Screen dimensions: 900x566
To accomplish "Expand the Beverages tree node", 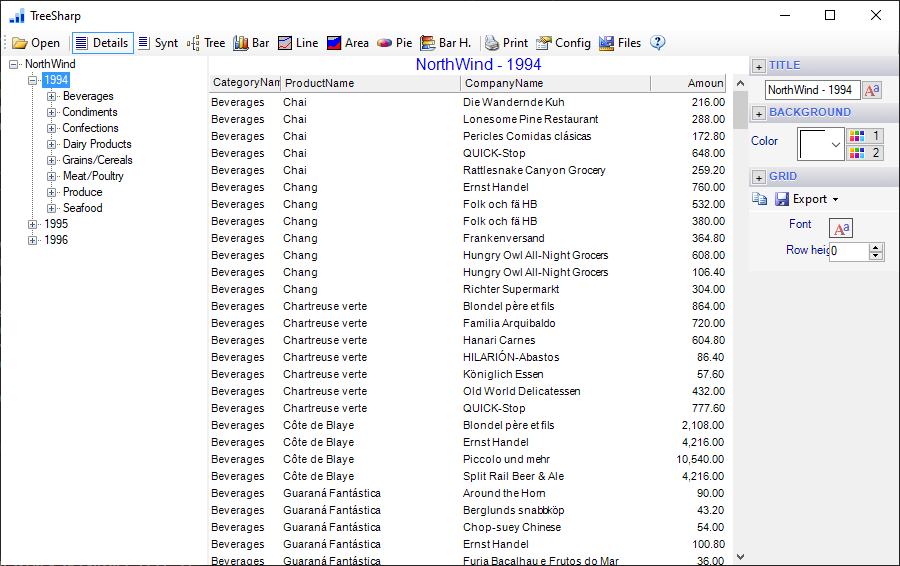I will coord(52,96).
